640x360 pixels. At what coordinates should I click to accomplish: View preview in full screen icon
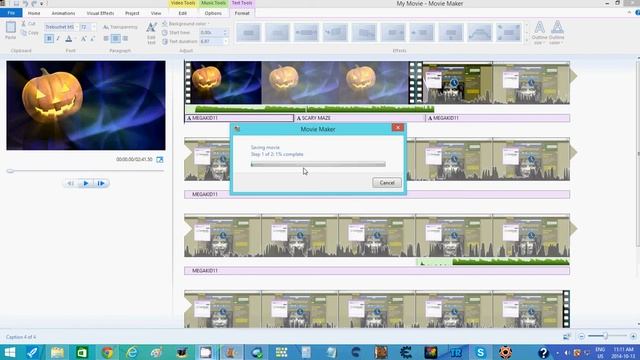click(x=160, y=159)
